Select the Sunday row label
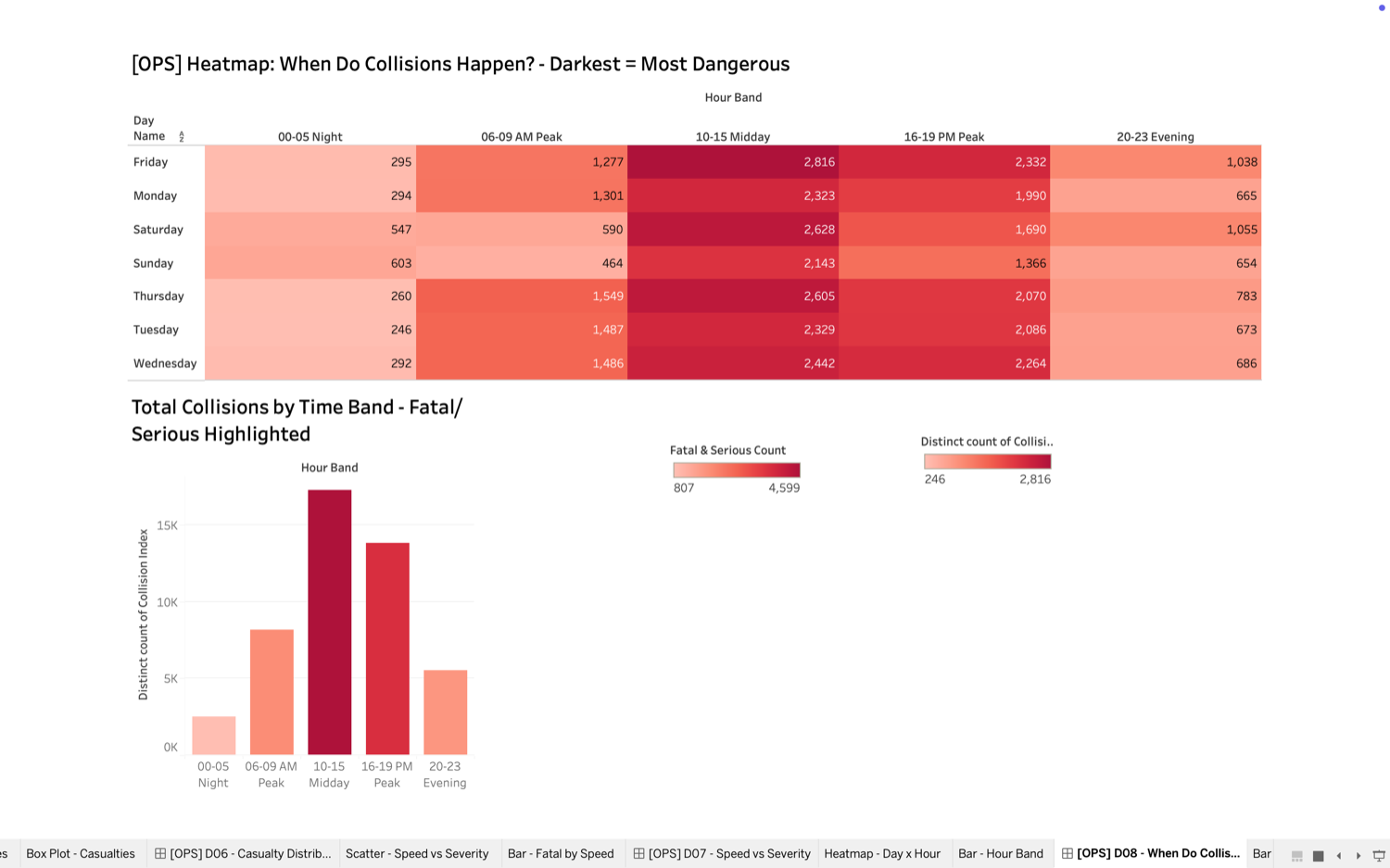 153,263
